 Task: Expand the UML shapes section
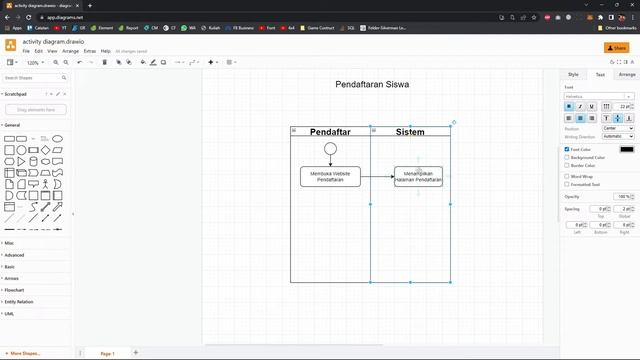[x=9, y=313]
